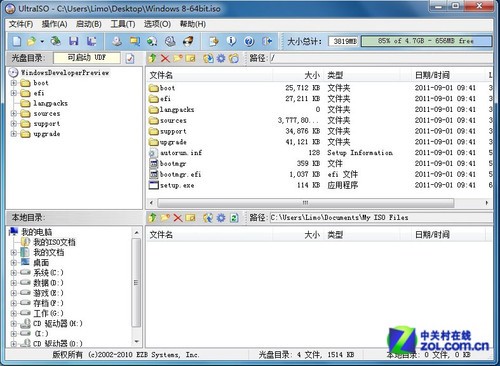The image size is (500, 366).
Task: Click Rename icon in local directory toolbar
Action: click(x=190, y=218)
